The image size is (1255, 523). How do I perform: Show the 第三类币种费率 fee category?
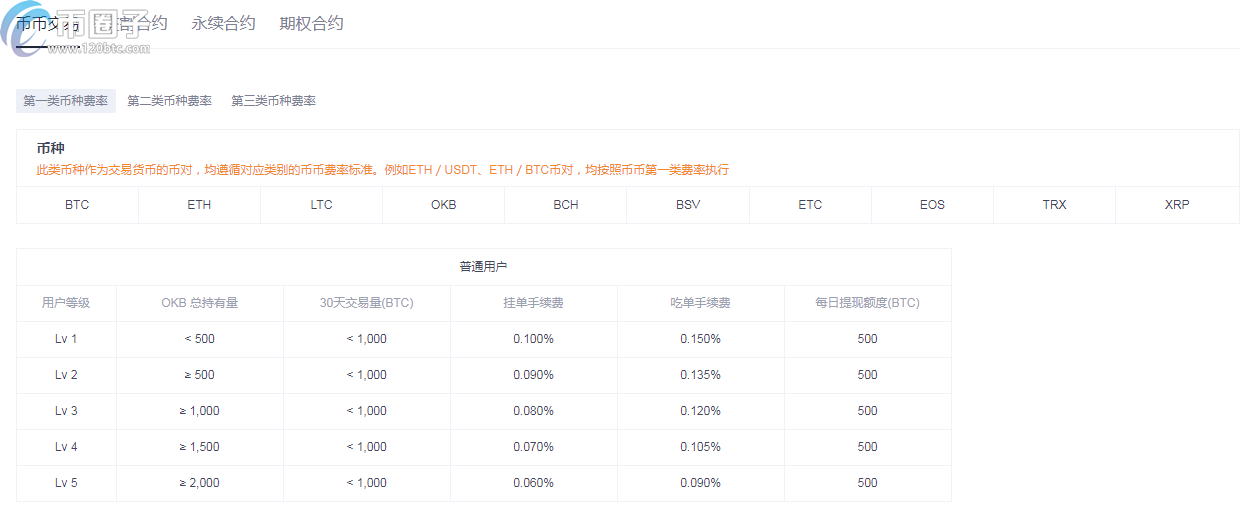coord(273,101)
